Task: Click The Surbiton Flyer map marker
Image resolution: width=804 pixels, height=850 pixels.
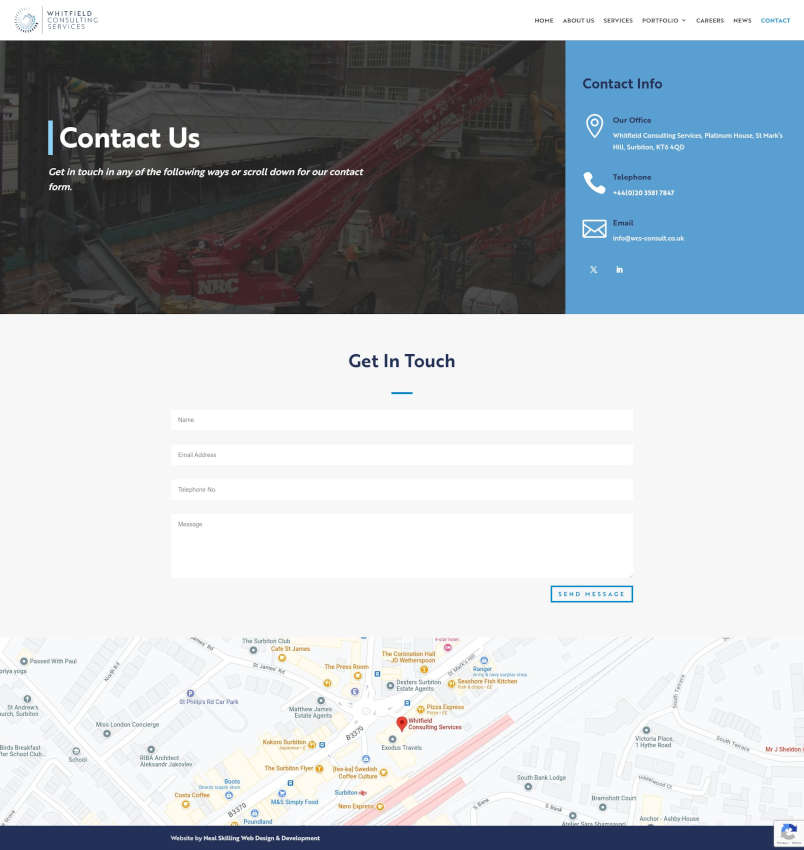Action: [319, 769]
